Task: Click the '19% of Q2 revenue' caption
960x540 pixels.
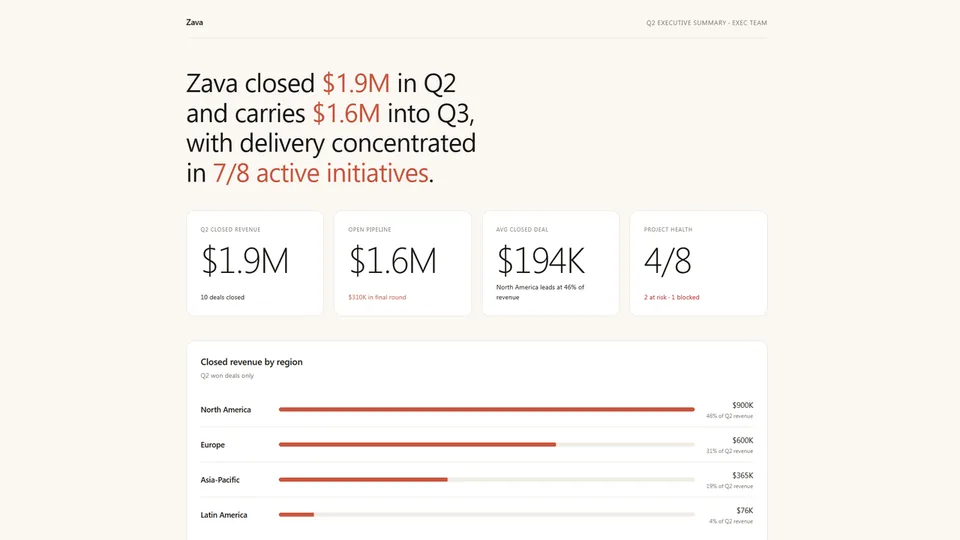Action: pos(730,486)
